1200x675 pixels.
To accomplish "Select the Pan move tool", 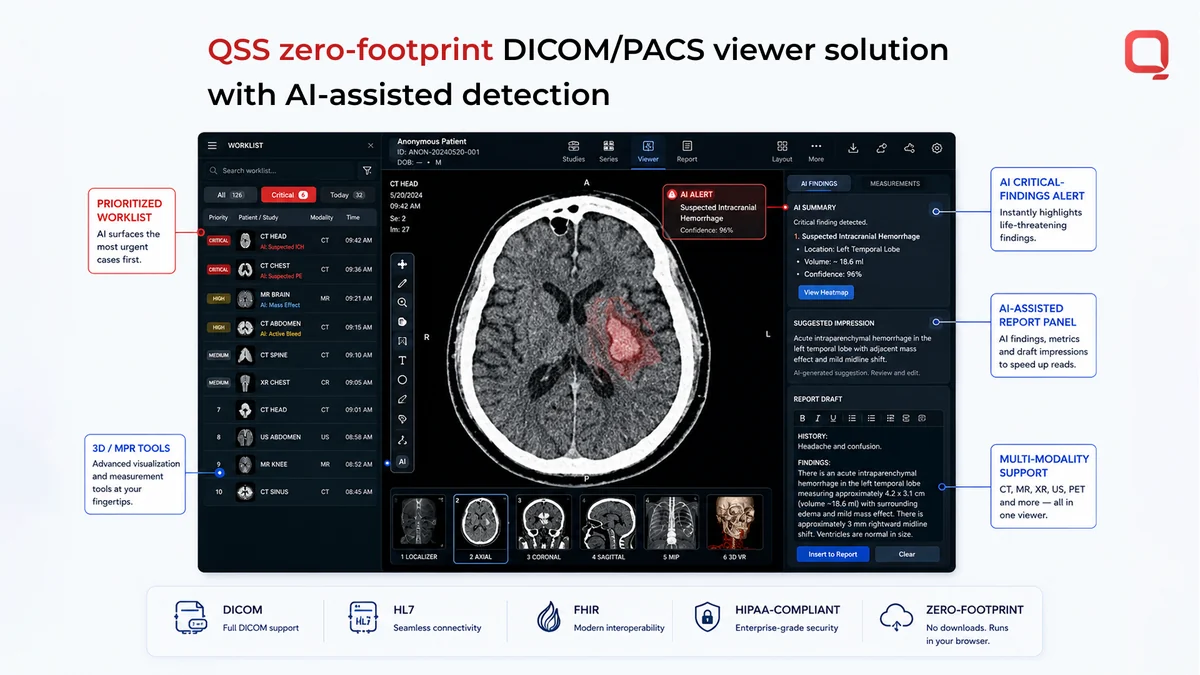I will point(402,264).
